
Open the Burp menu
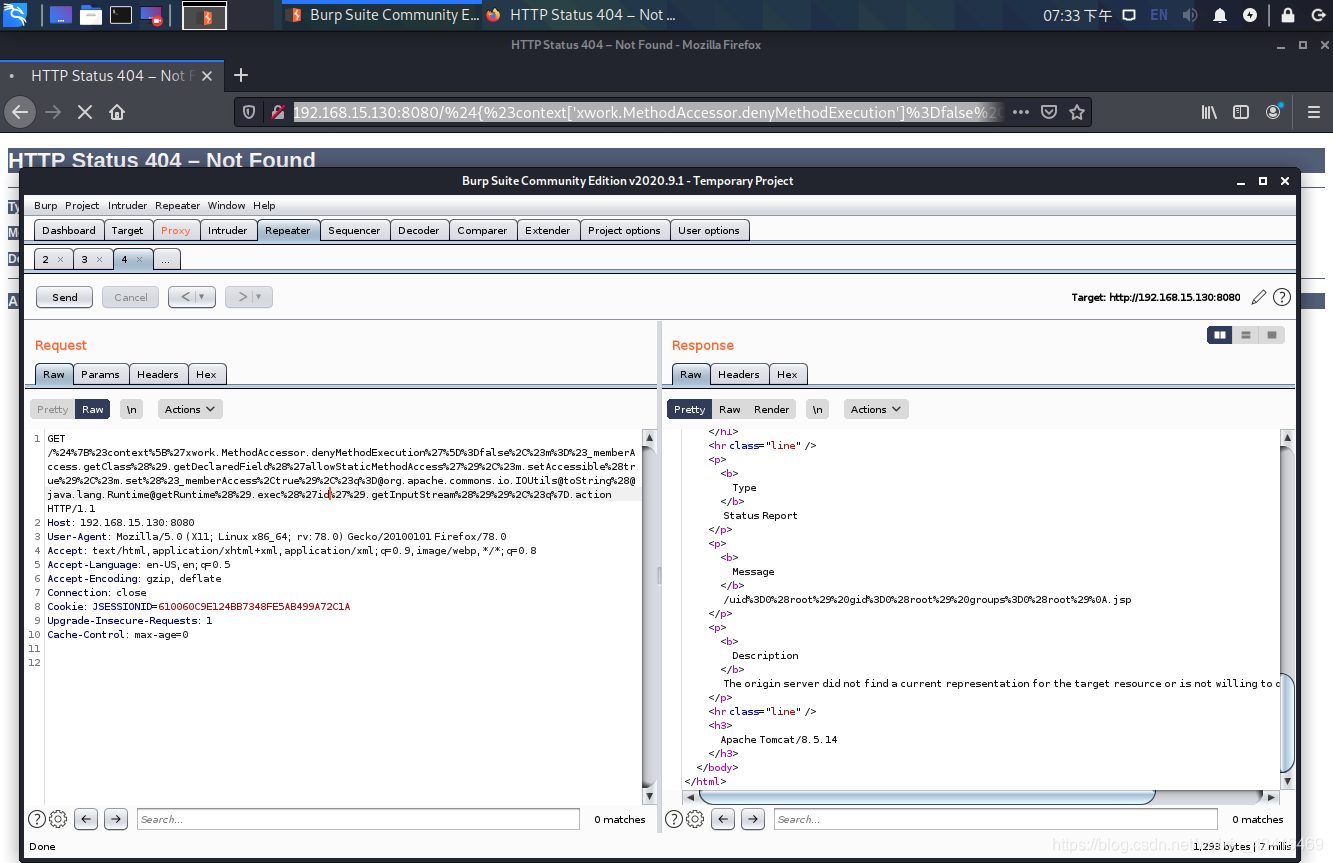(x=46, y=205)
